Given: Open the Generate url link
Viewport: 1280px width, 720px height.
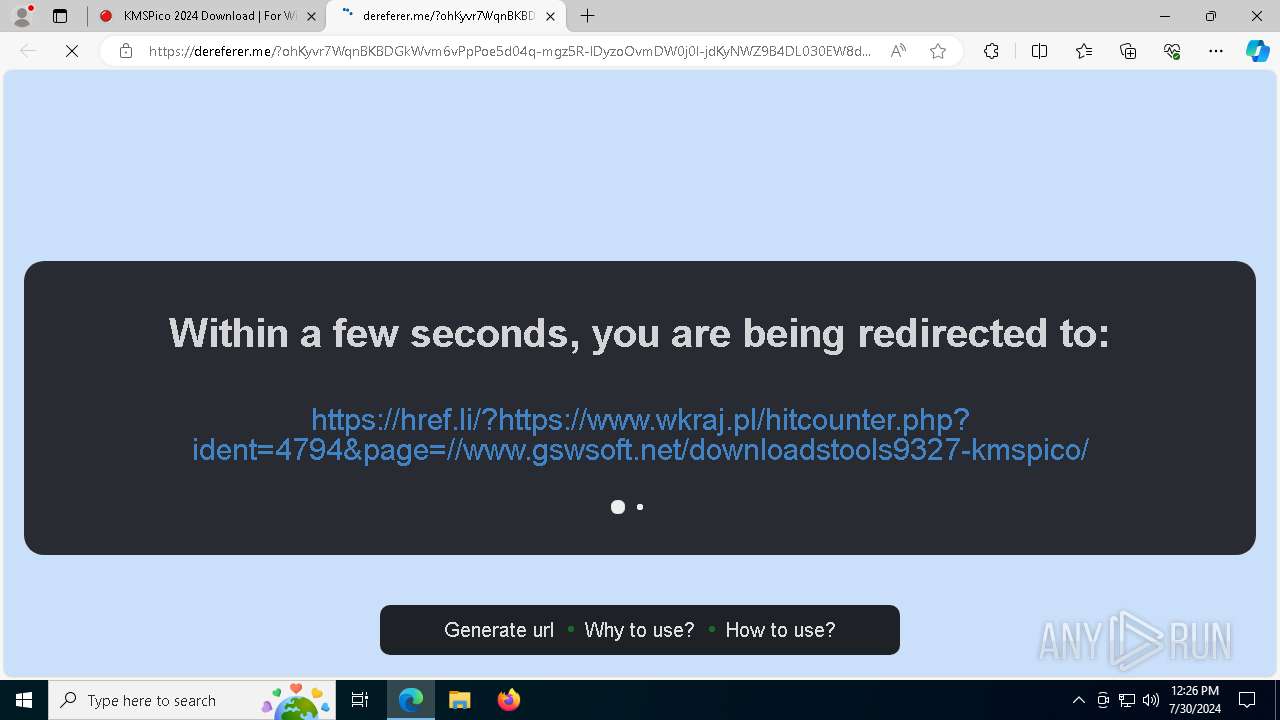Looking at the screenshot, I should tap(499, 630).
